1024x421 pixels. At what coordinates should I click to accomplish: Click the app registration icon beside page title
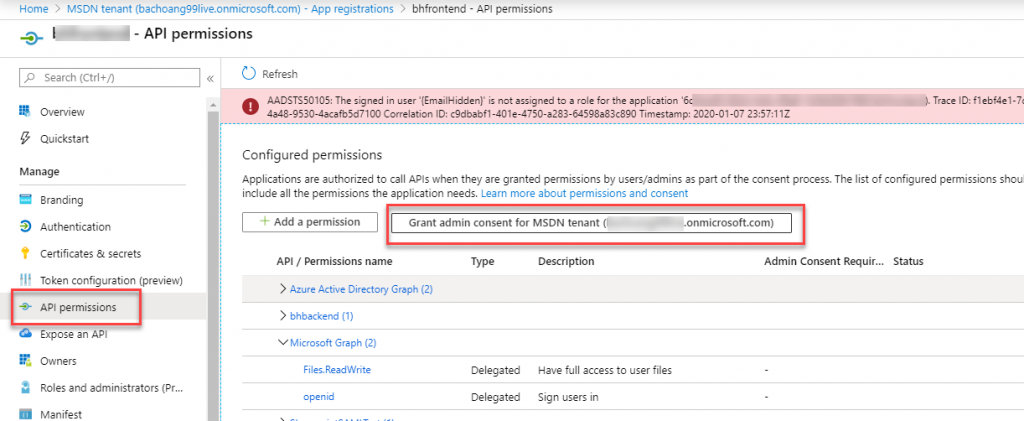coord(32,38)
